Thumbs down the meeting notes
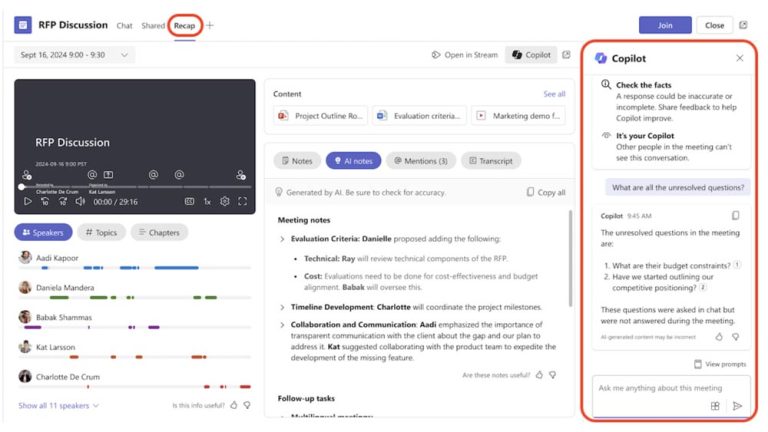Screen dimensions: 768x432 (x=552, y=375)
